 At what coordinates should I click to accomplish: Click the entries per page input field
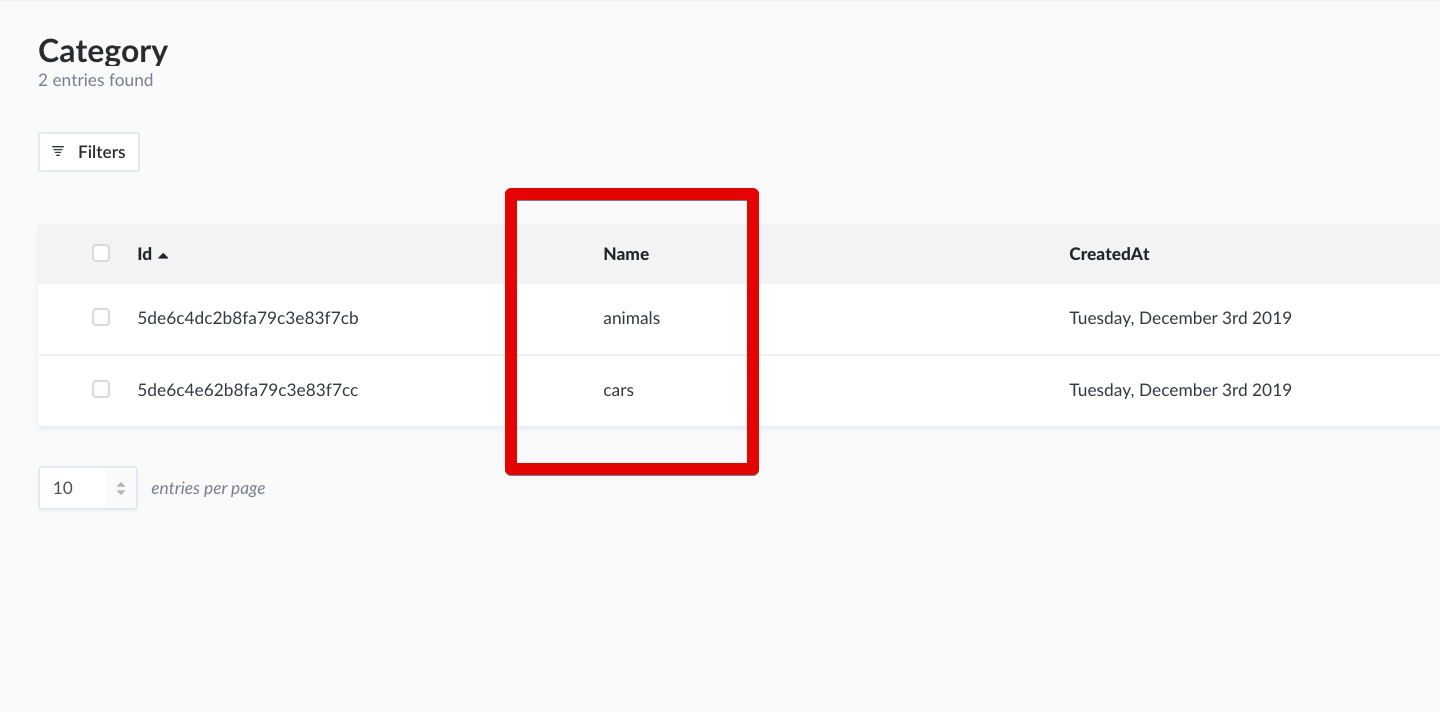click(x=70, y=487)
